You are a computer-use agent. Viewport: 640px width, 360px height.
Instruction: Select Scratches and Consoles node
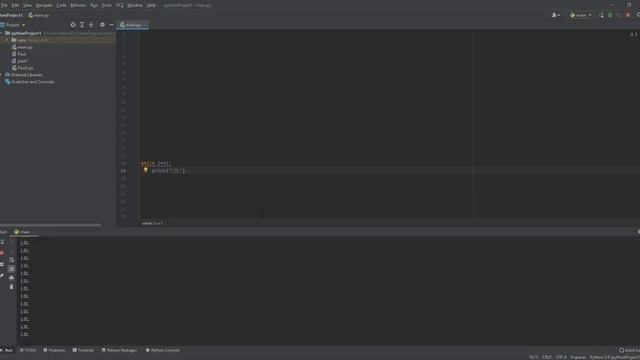pos(30,82)
